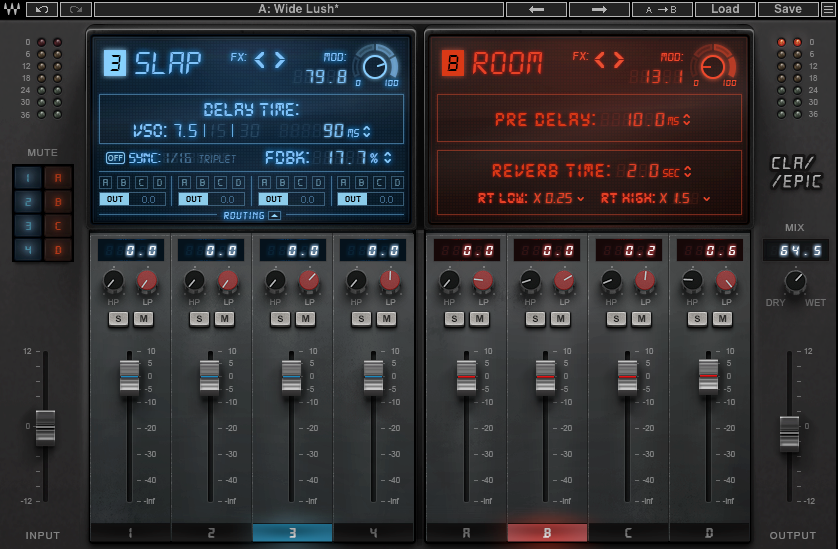The height and width of the screenshot is (549, 838).
Task: Solo reverb channel B with S button
Action: [535, 319]
